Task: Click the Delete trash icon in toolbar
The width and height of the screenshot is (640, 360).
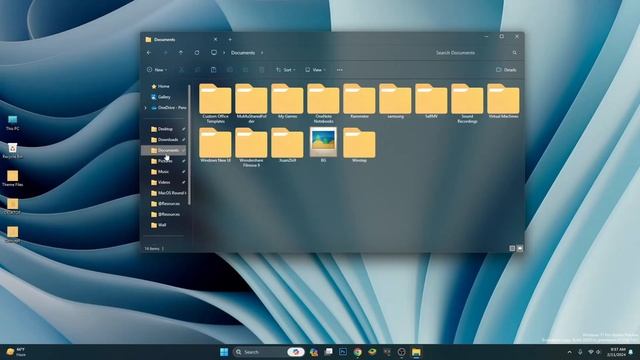Action: 262,70
